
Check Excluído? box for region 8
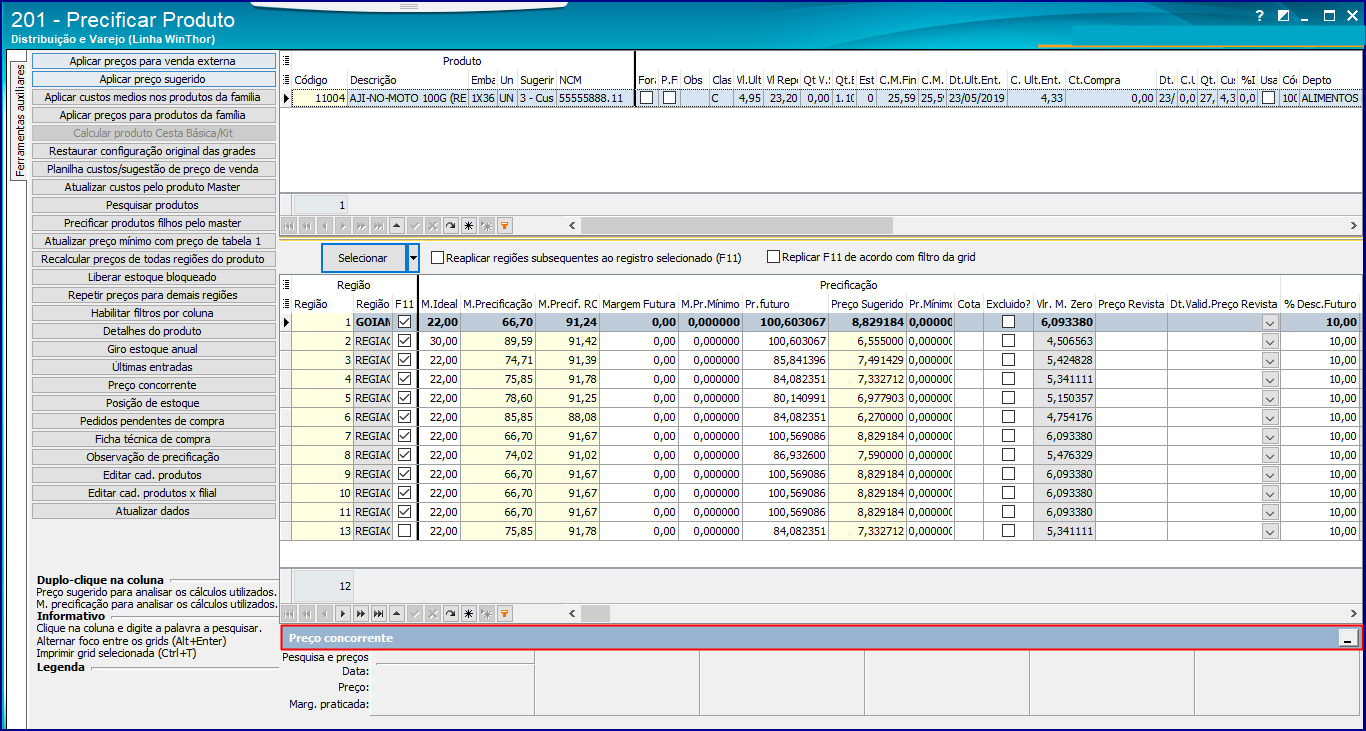point(1008,455)
